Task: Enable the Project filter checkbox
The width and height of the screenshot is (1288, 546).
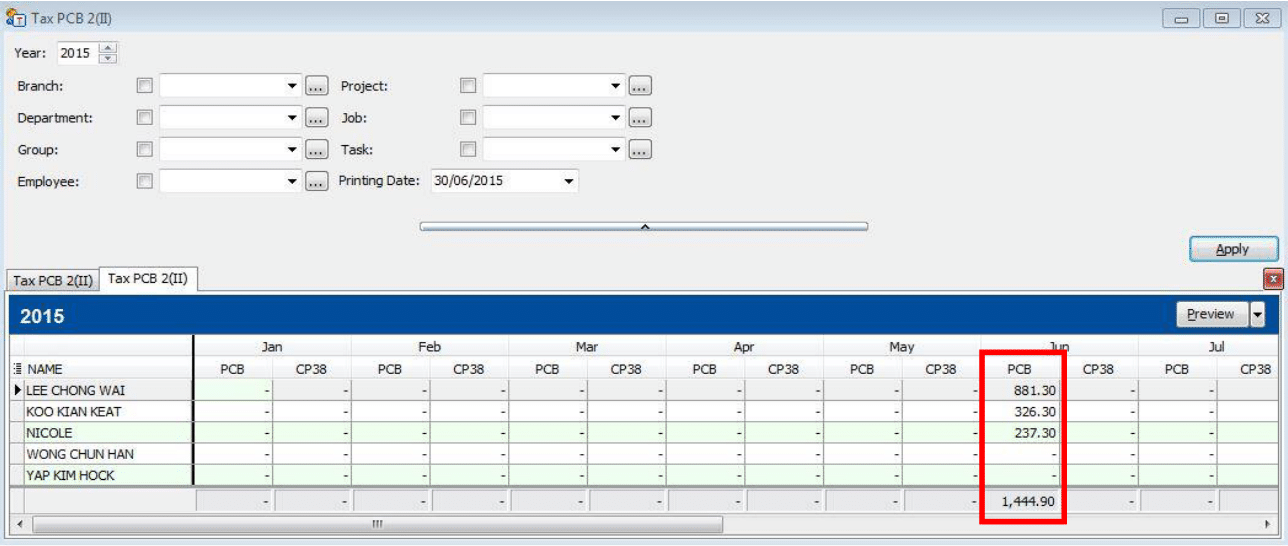Action: point(468,86)
